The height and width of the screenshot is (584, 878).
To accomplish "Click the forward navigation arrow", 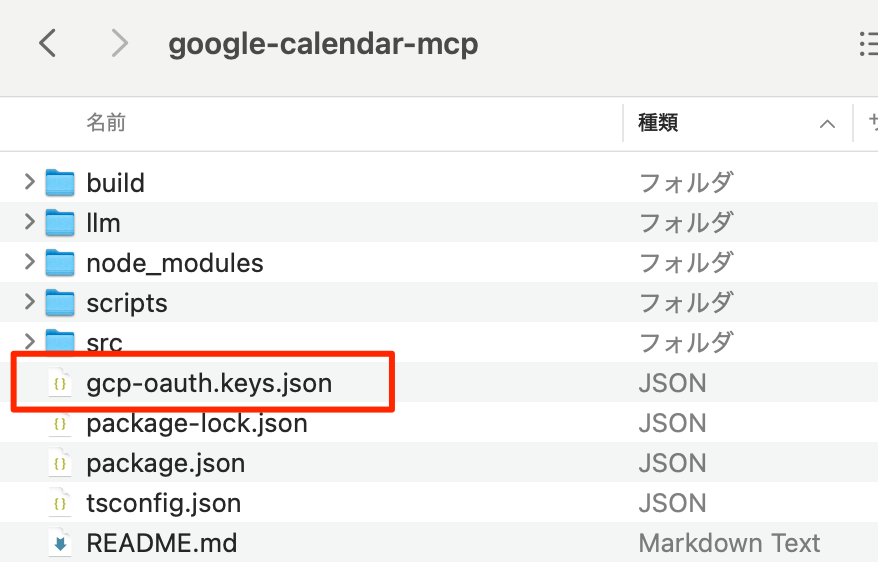I will click(120, 43).
